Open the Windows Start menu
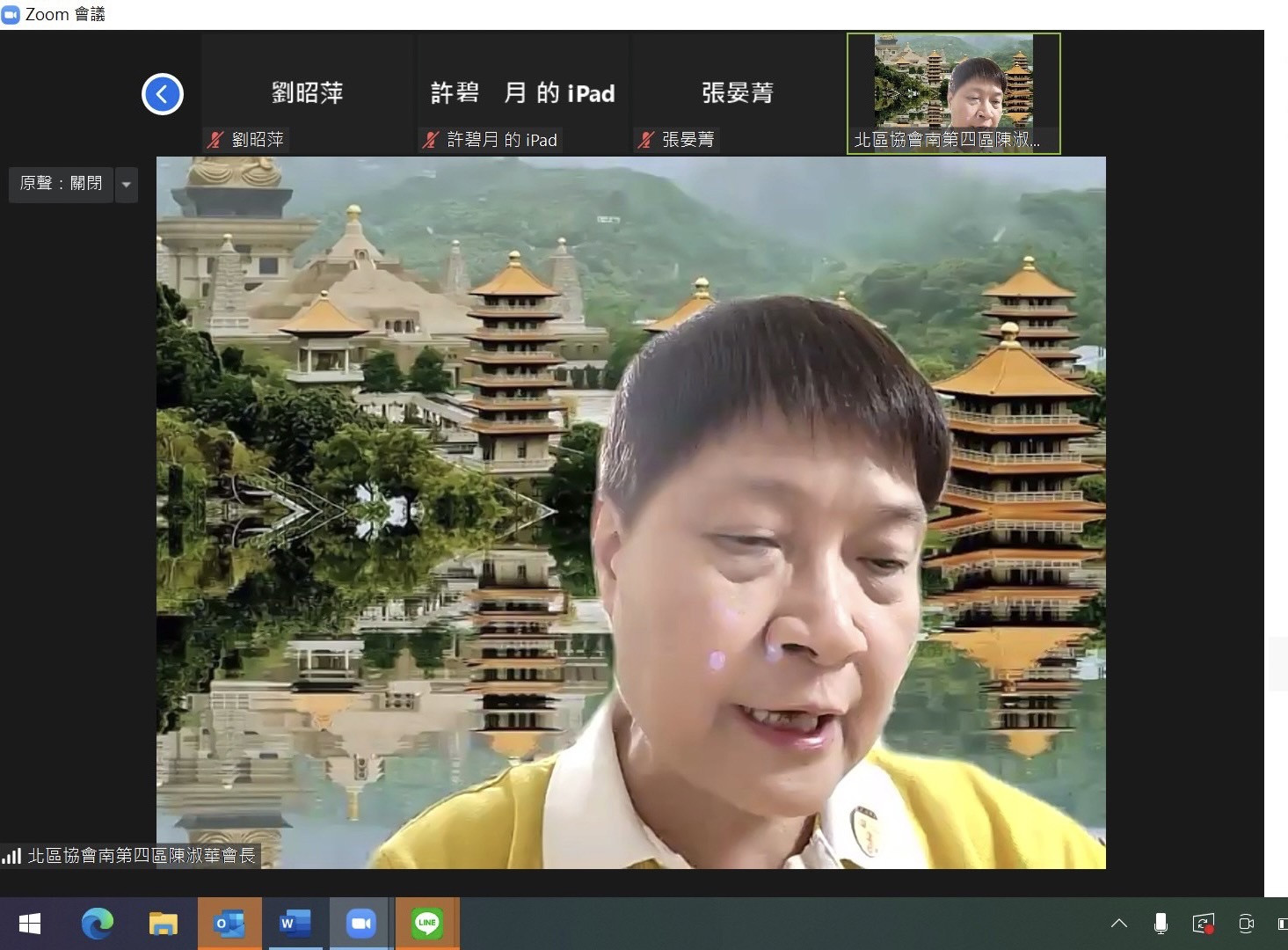 click(30, 924)
